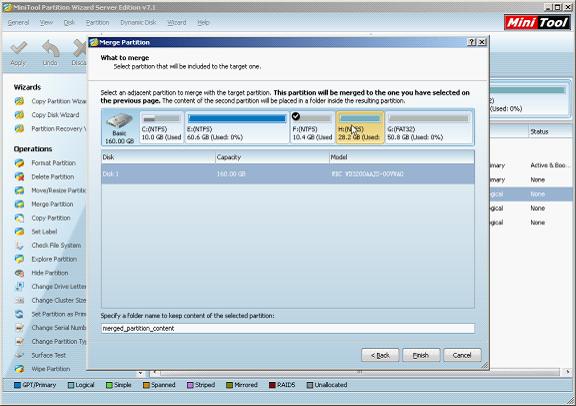Click the MiniTool logo
The height and width of the screenshot is (406, 576).
(x=537, y=22)
